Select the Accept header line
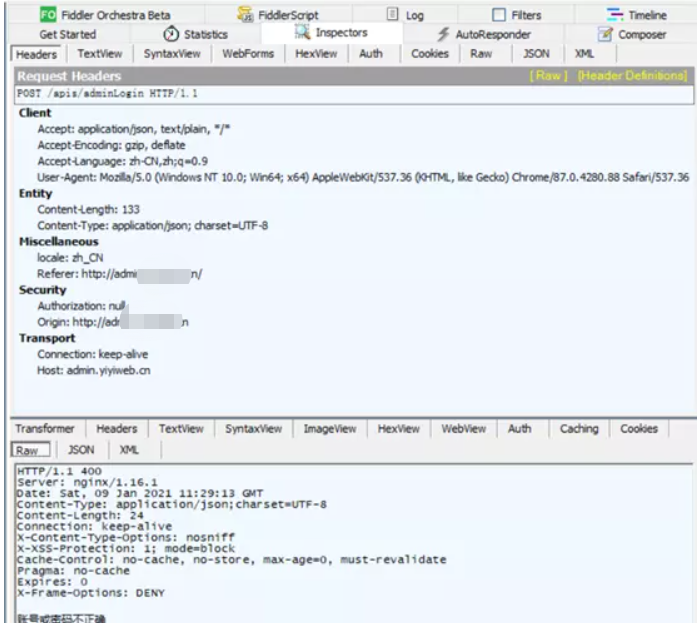700x623 pixels. pyautogui.click(x=133, y=129)
